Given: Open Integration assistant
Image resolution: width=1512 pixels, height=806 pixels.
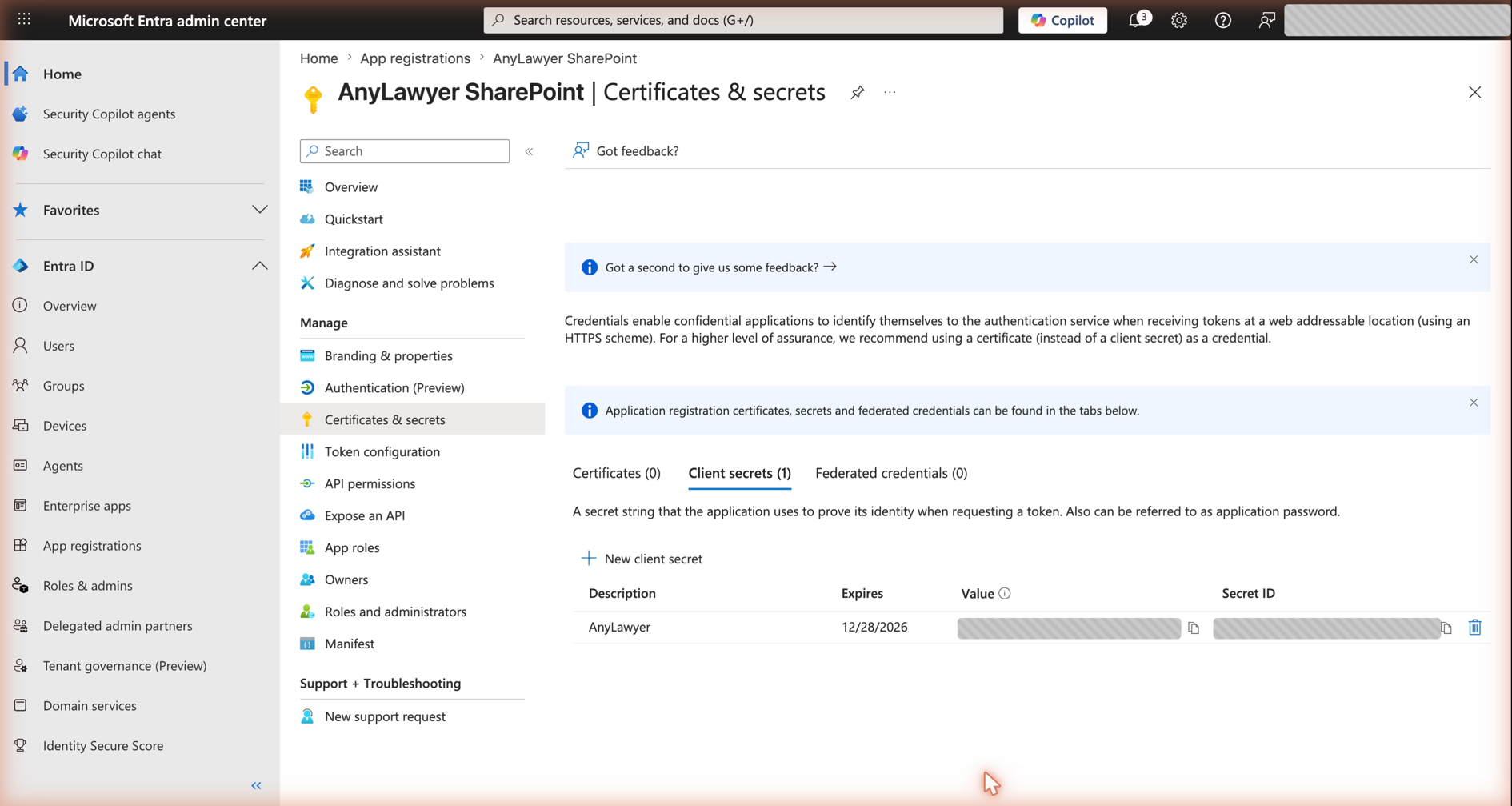Looking at the screenshot, I should 382,251.
